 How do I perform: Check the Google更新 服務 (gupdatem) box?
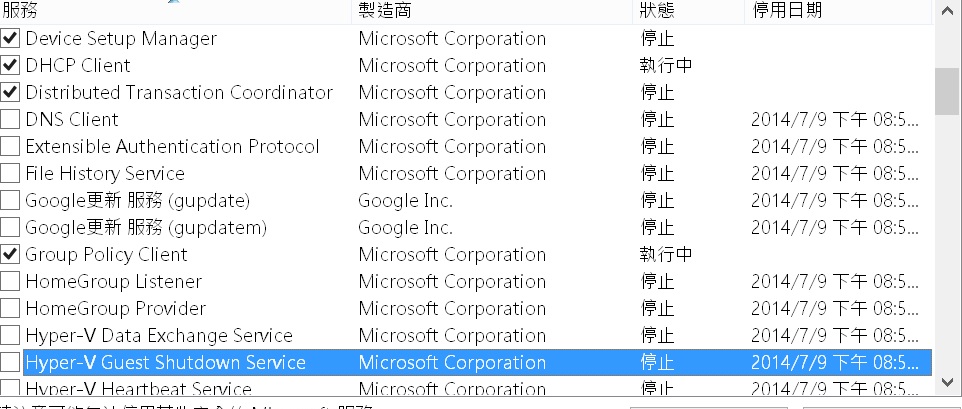[10, 228]
